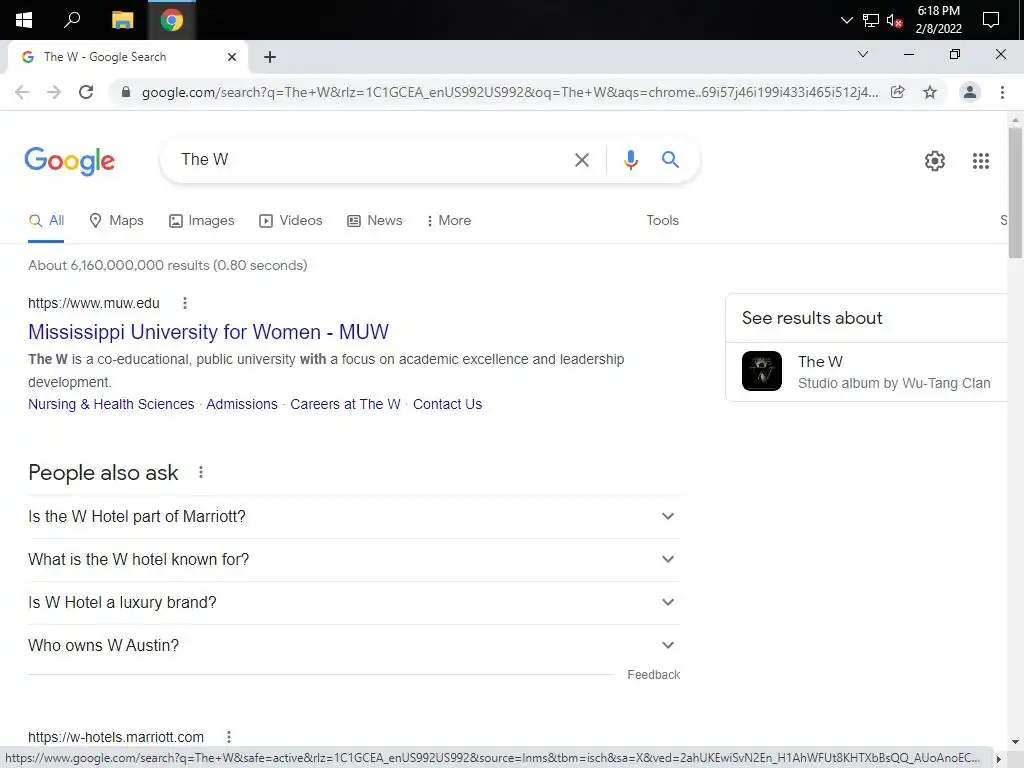Click inside the Google search box
Image resolution: width=1024 pixels, height=768 pixels.
click(x=372, y=159)
